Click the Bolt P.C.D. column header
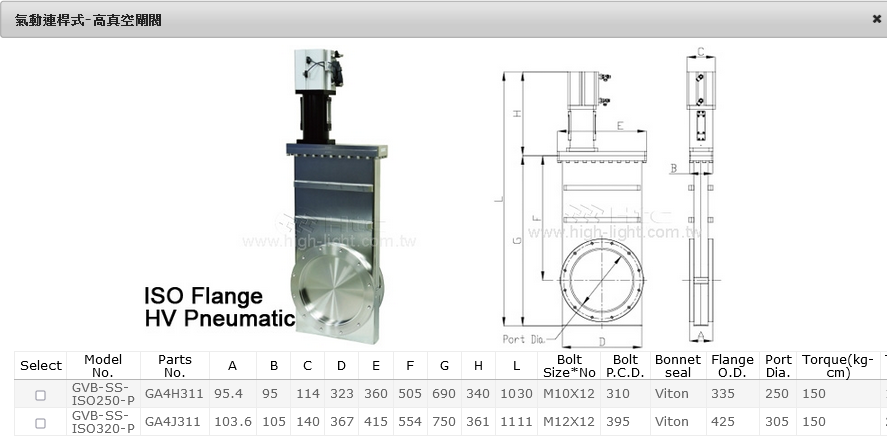Viewport: 887px width, 440px height. (x=625, y=366)
